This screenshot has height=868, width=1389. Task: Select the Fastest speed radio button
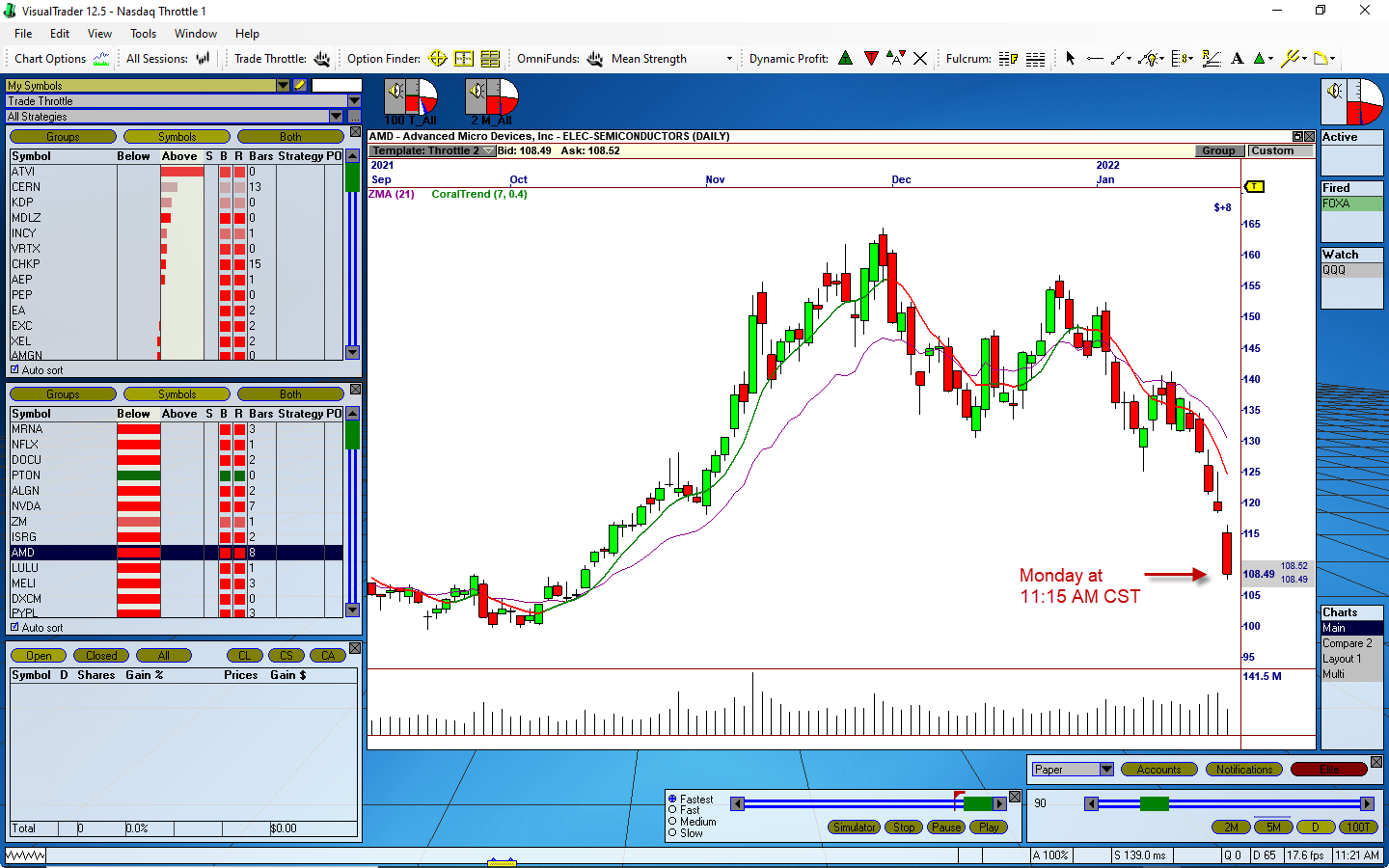[672, 800]
